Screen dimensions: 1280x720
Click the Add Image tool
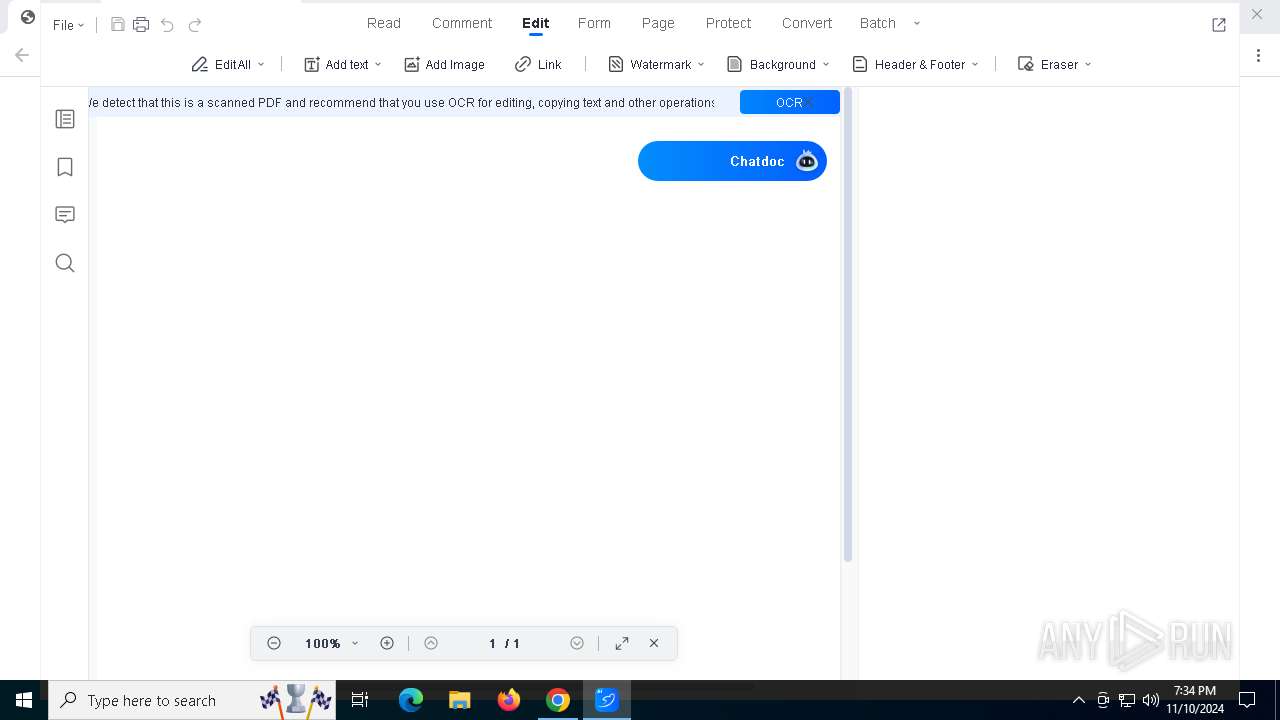point(444,64)
